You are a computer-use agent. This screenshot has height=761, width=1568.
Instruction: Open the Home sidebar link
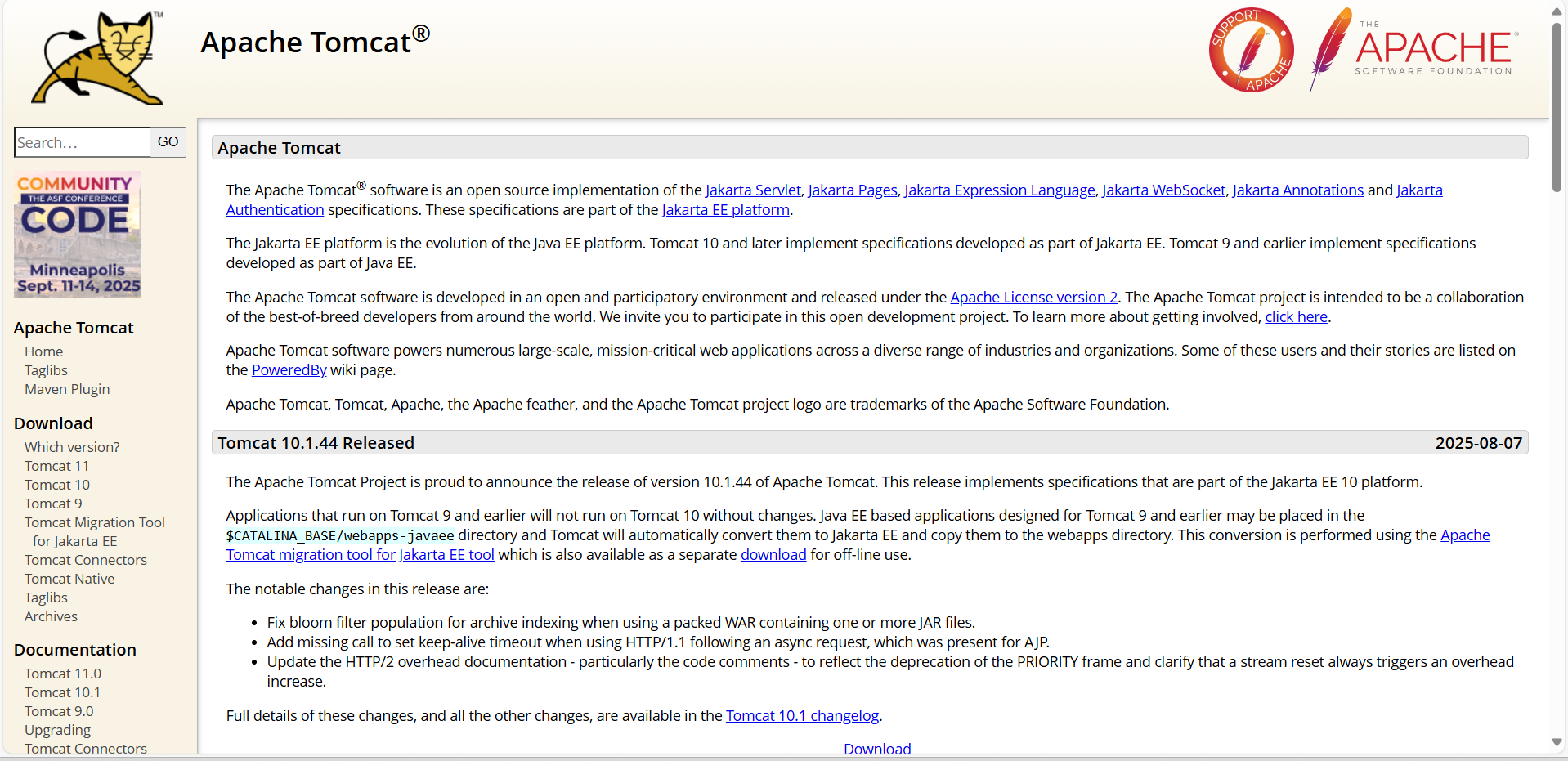coord(43,351)
